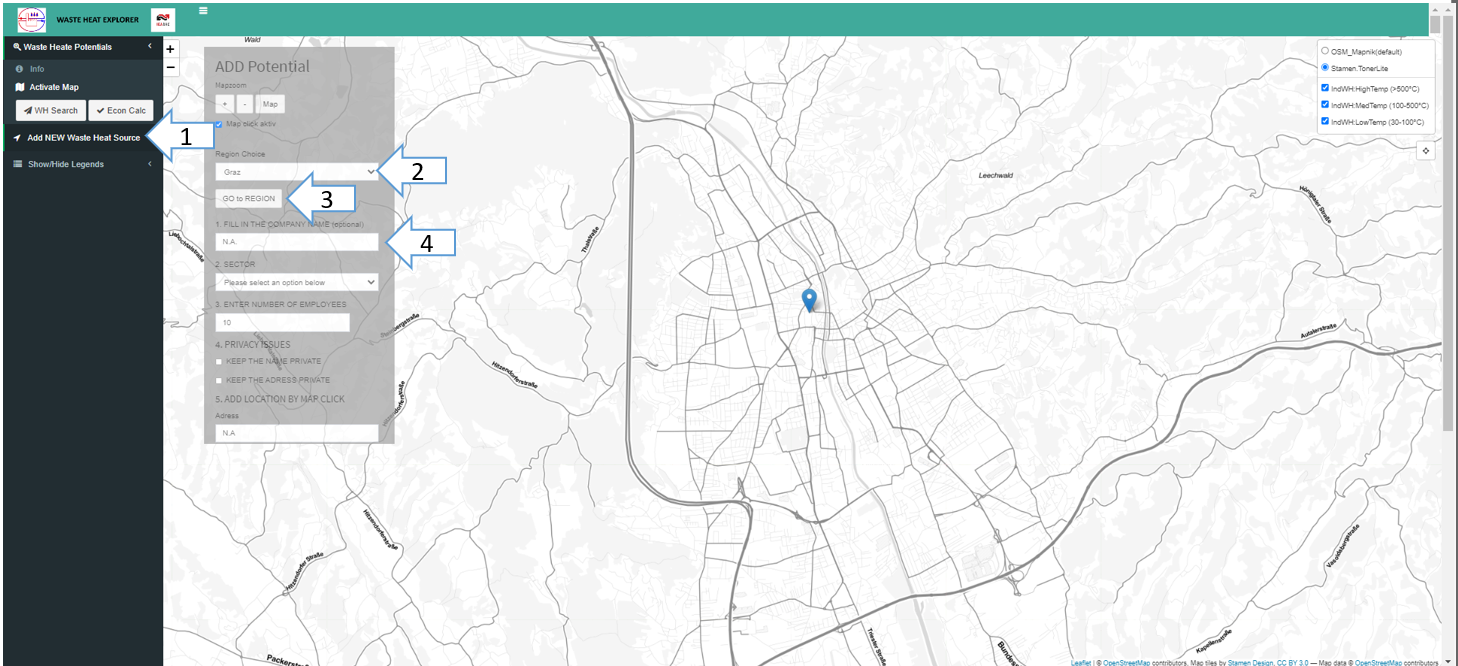The image size is (1458, 666).
Task: Open the Stamen Design attribution link
Action: coord(1249,662)
